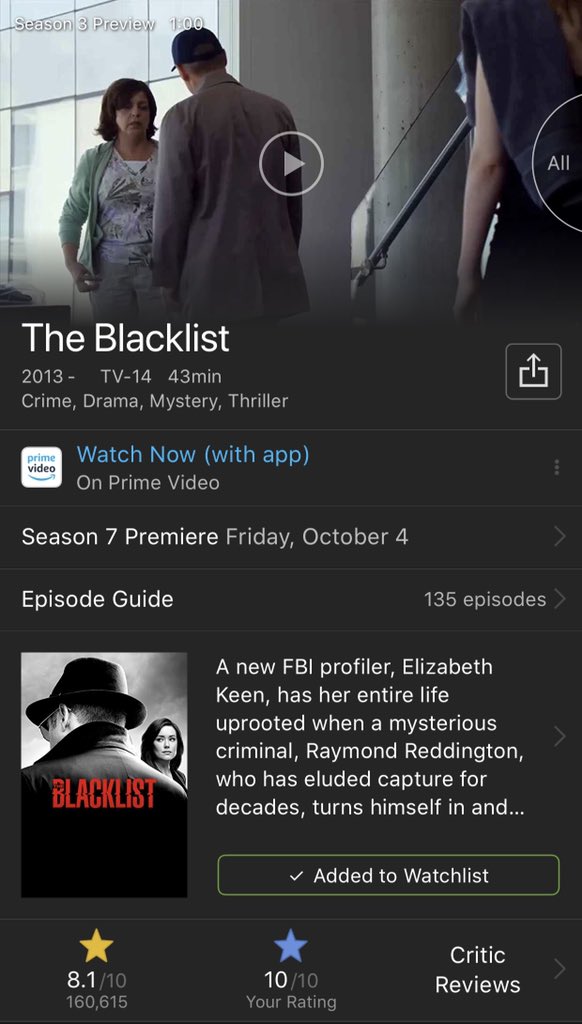Expand the Season 7 Premiere row chevron
Image resolution: width=582 pixels, height=1024 pixels.
pyautogui.click(x=559, y=537)
